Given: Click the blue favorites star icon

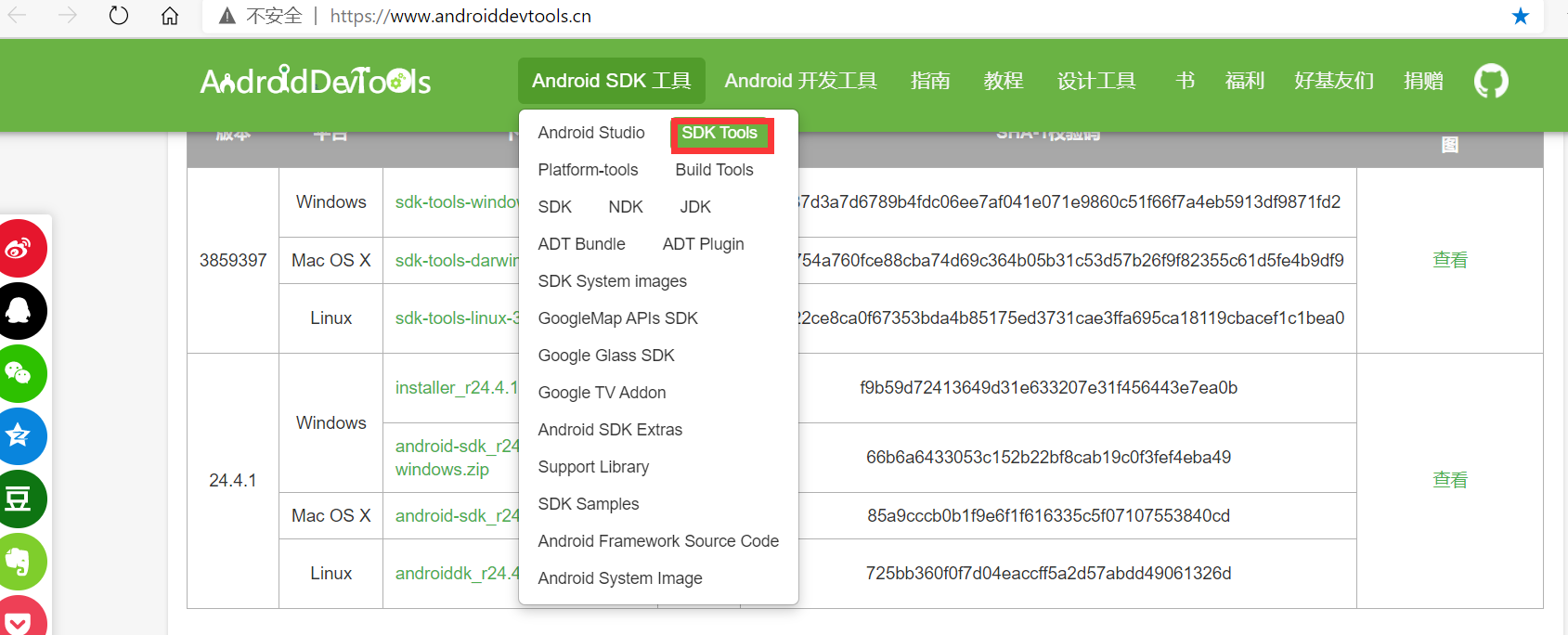Looking at the screenshot, I should point(1521,16).
